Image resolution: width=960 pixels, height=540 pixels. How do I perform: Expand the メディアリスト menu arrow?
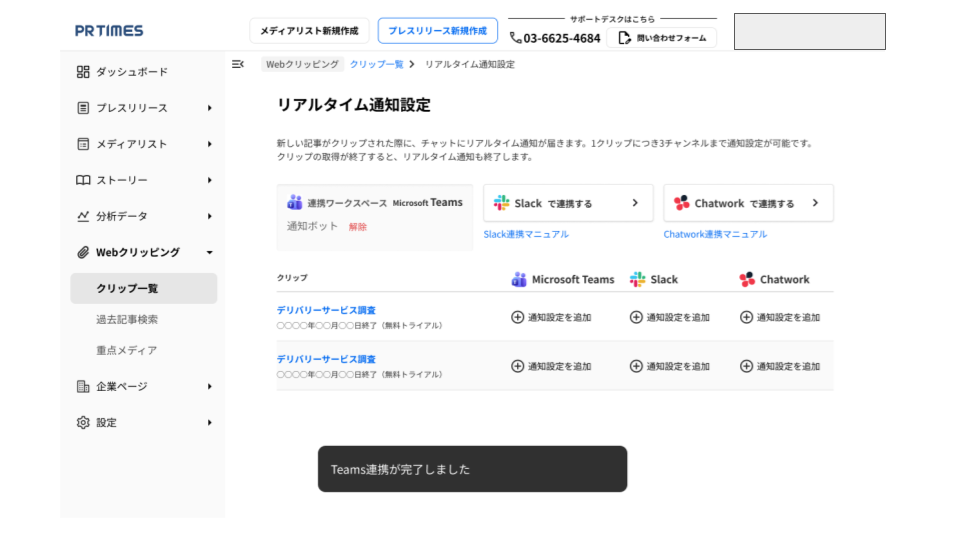click(x=209, y=144)
